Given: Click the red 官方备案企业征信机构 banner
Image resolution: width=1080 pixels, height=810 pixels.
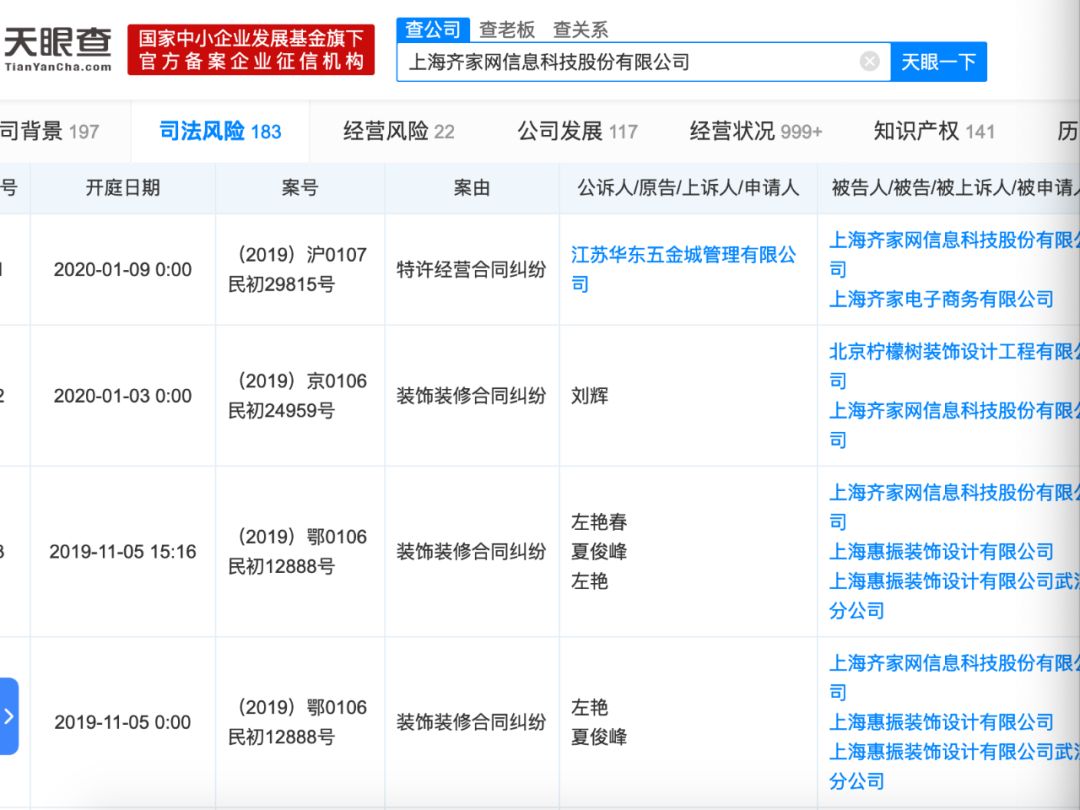Looking at the screenshot, I should click(251, 50).
